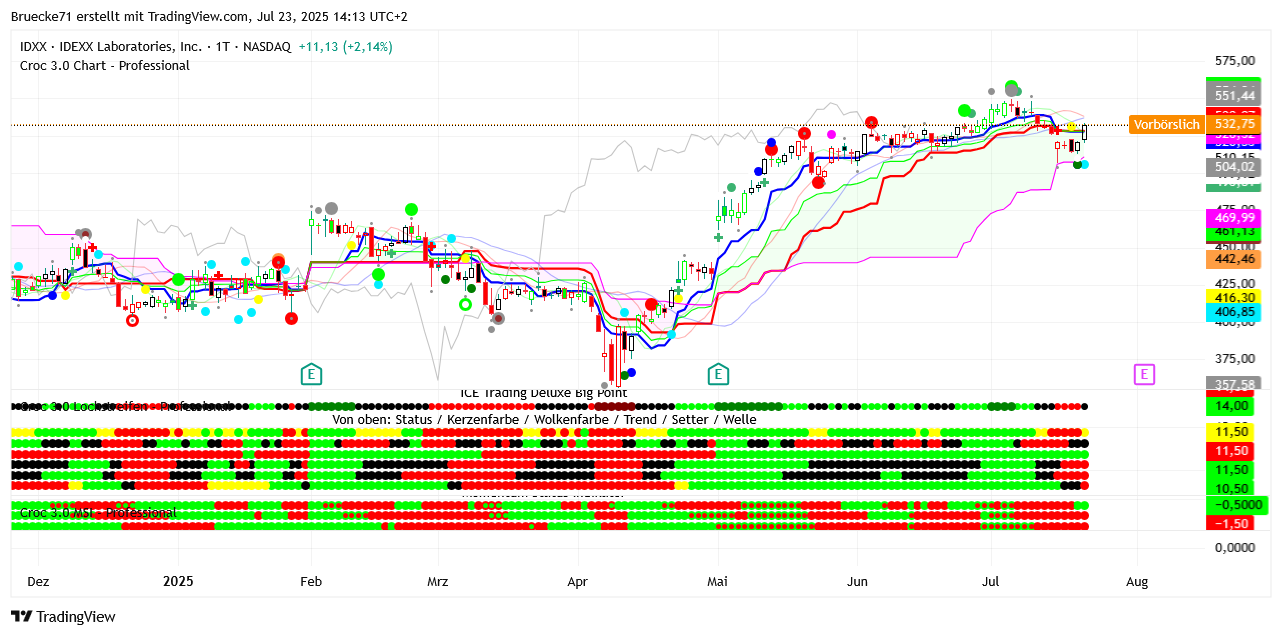Image resolution: width=1282 pixels, height=636 pixels.
Task: Click the orange 442,46 price label
Action: pyautogui.click(x=1235, y=259)
